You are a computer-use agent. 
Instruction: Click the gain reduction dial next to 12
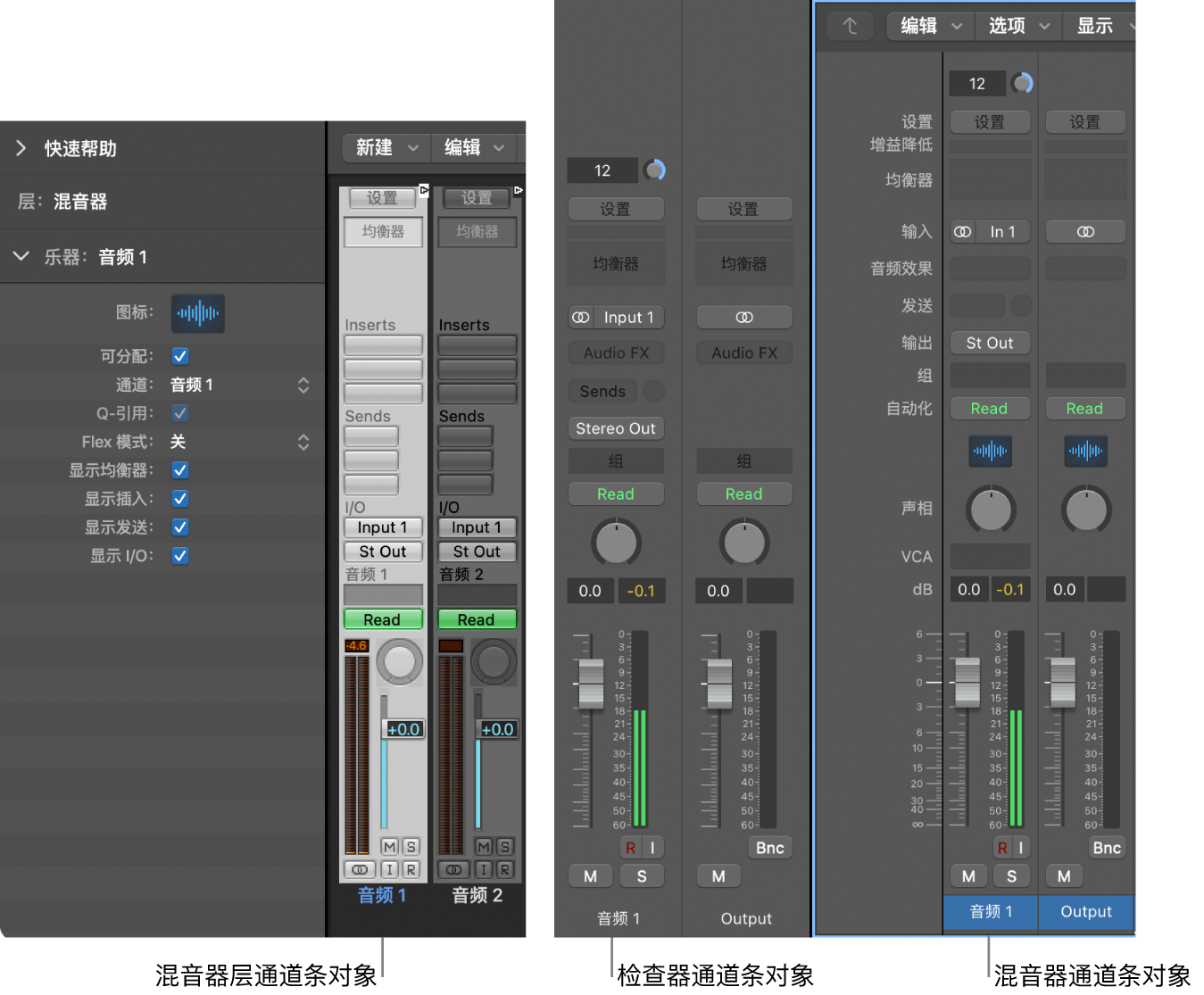[x=655, y=170]
